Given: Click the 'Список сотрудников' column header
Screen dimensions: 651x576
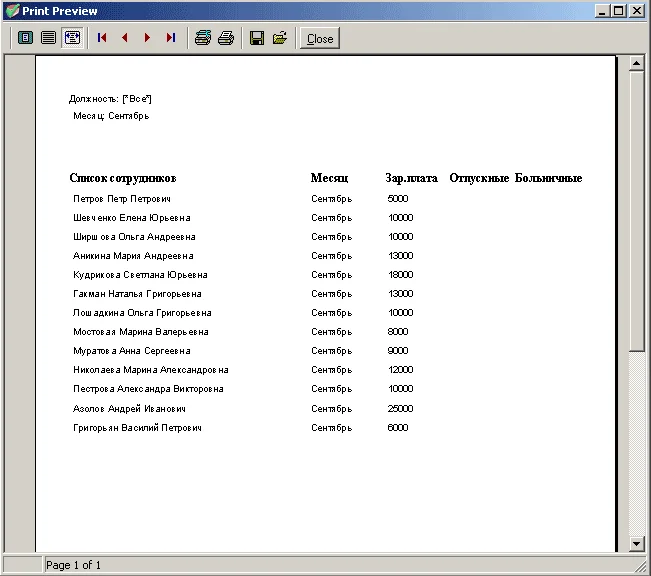Looking at the screenshot, I should (123, 178).
